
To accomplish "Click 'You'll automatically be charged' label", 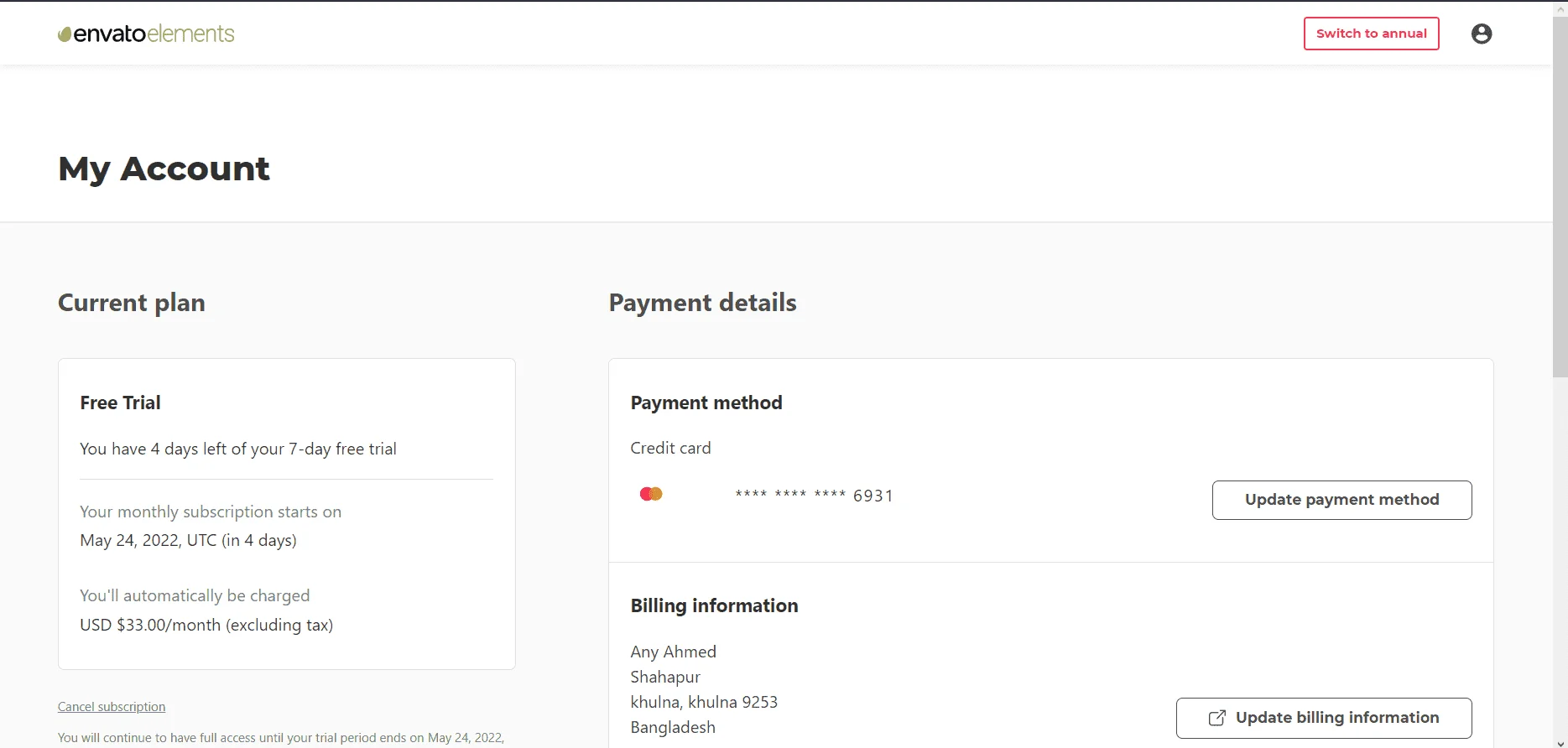I will coord(195,595).
